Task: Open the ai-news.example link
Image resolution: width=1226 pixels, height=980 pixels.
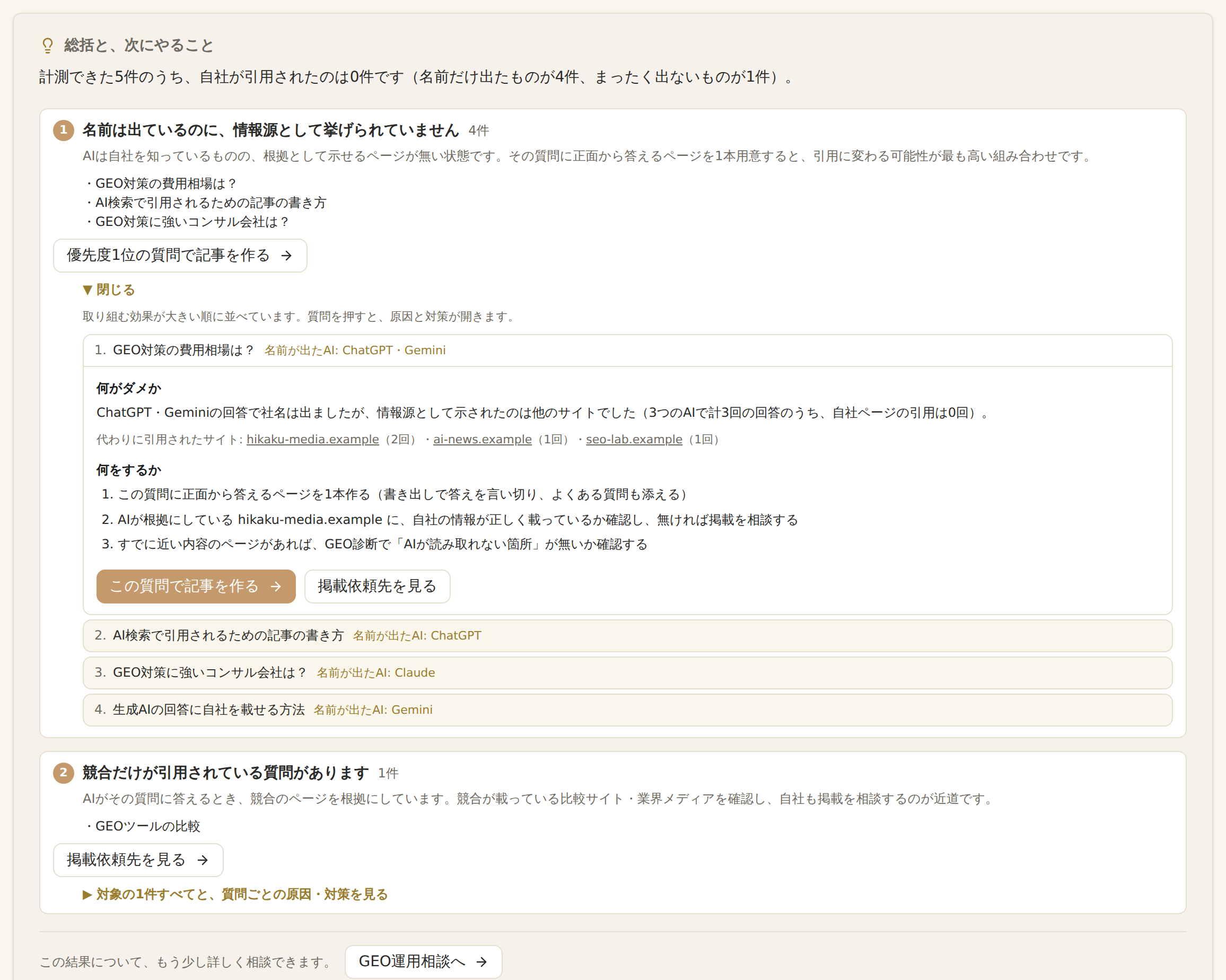Action: tap(482, 440)
